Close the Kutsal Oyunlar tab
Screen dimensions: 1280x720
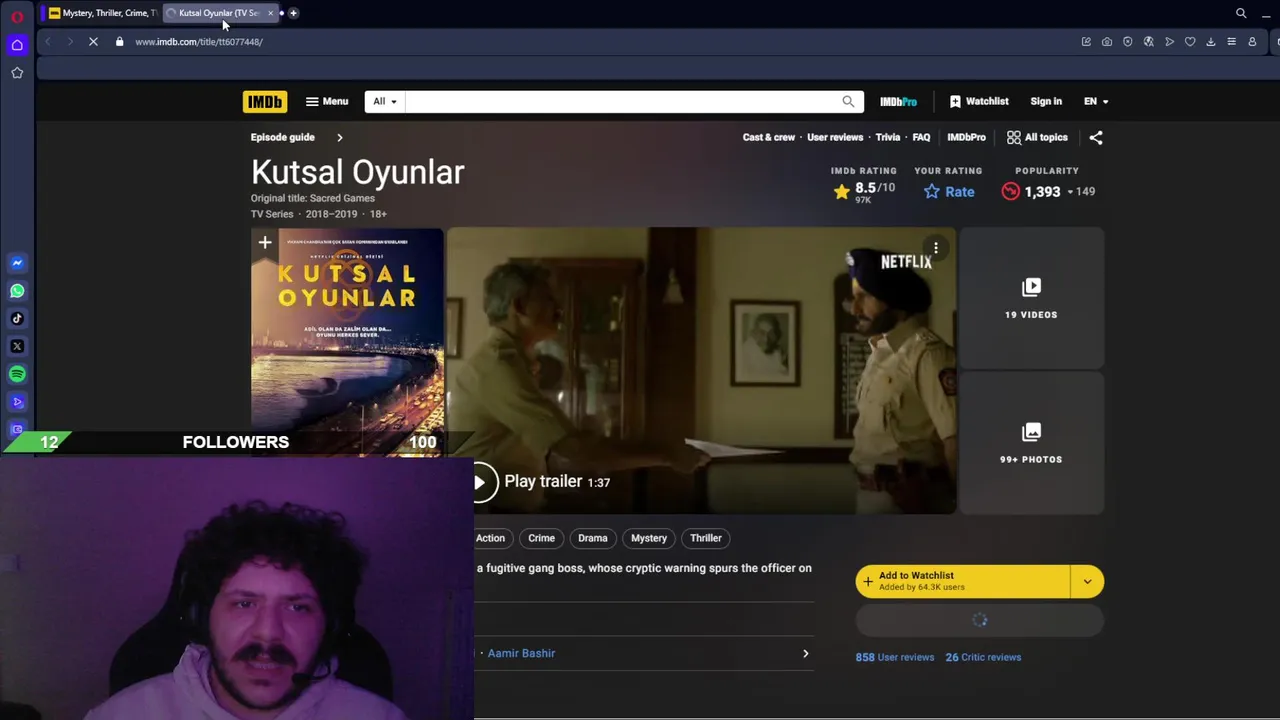point(270,13)
